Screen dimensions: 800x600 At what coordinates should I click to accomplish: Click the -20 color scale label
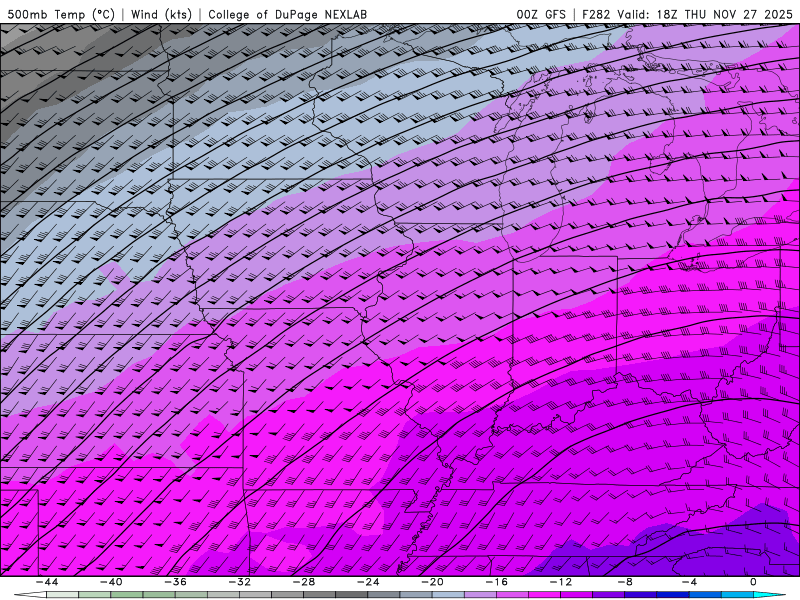[433, 582]
